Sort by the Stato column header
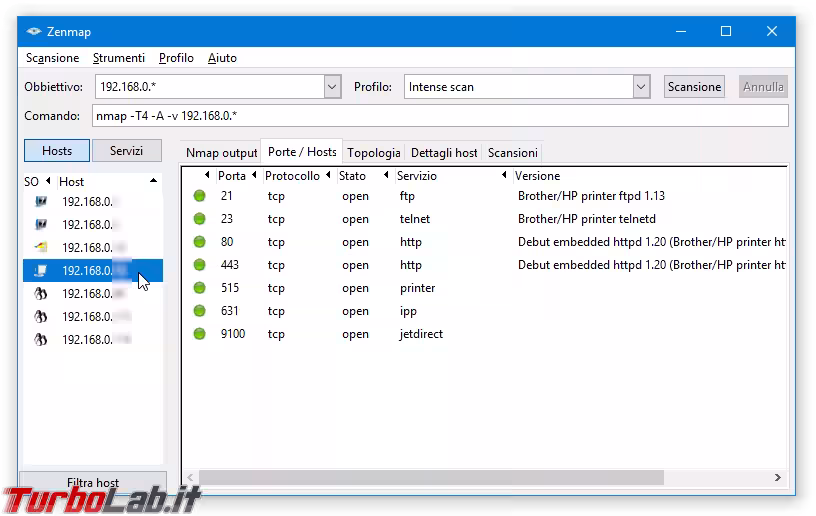This screenshot has height=516, width=816. [352, 176]
